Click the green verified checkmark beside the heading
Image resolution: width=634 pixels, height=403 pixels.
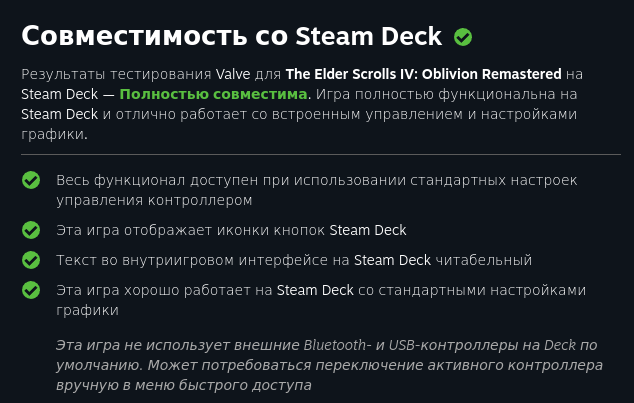coord(463,37)
